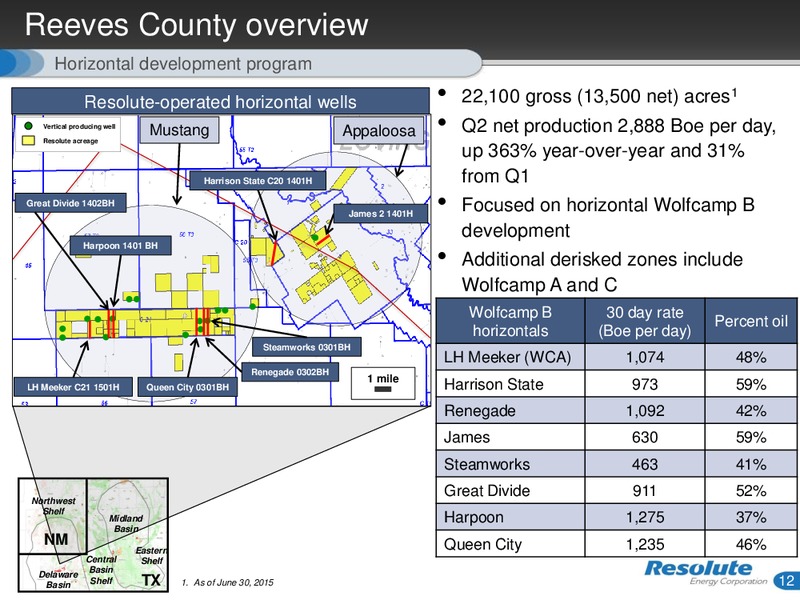Viewport: 800px width, 600px height.
Task: Click the 1,235 rate cell
Action: (645, 544)
